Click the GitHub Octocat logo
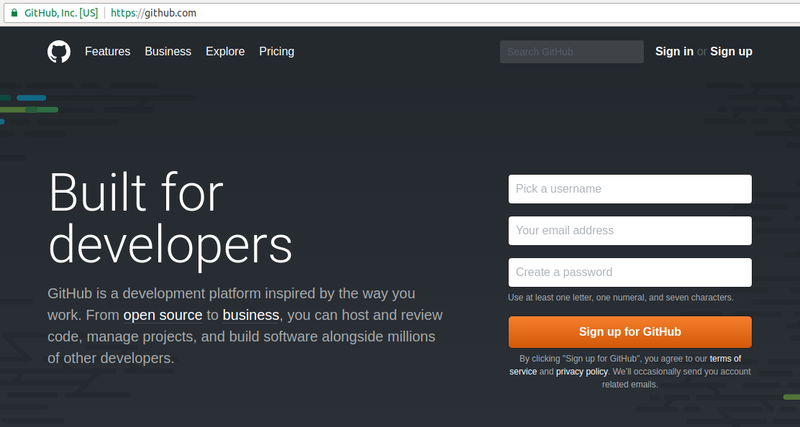 click(59, 52)
